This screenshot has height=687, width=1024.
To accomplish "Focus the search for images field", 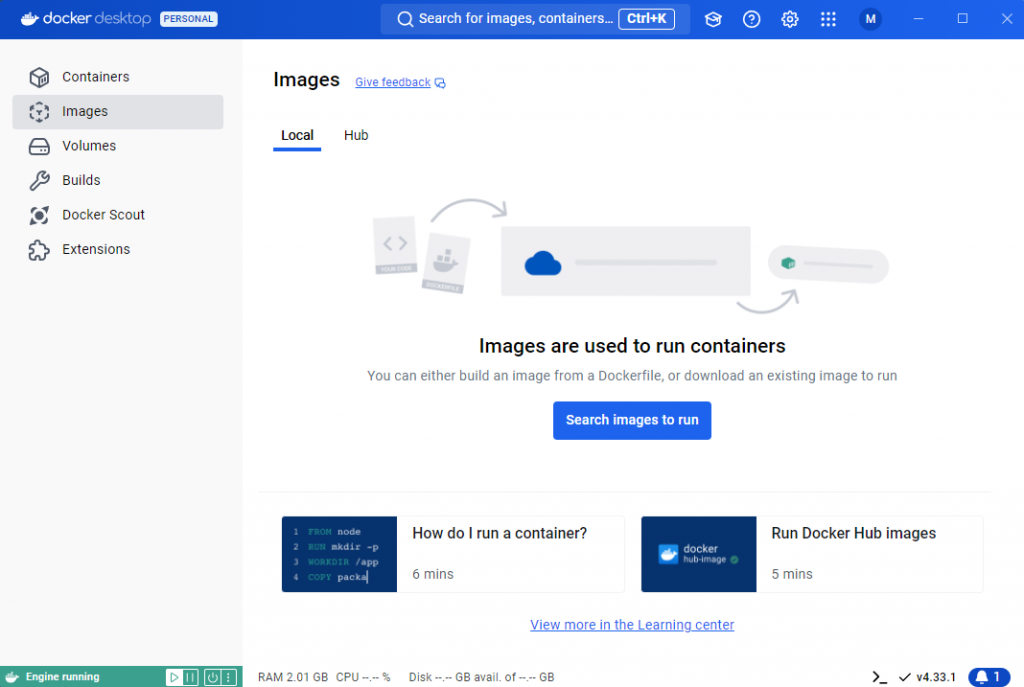I will (535, 19).
